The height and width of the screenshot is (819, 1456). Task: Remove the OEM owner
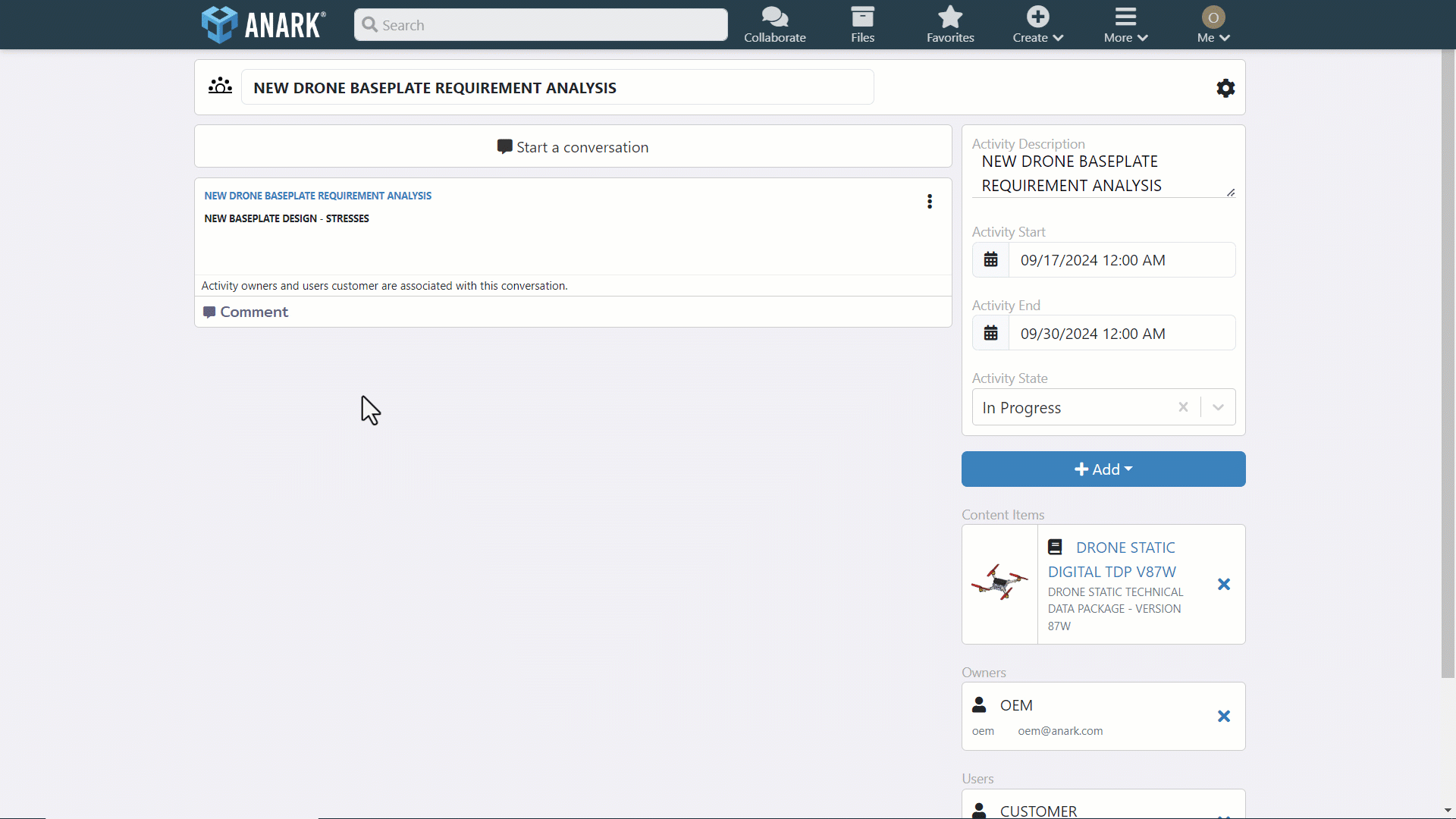click(x=1224, y=716)
